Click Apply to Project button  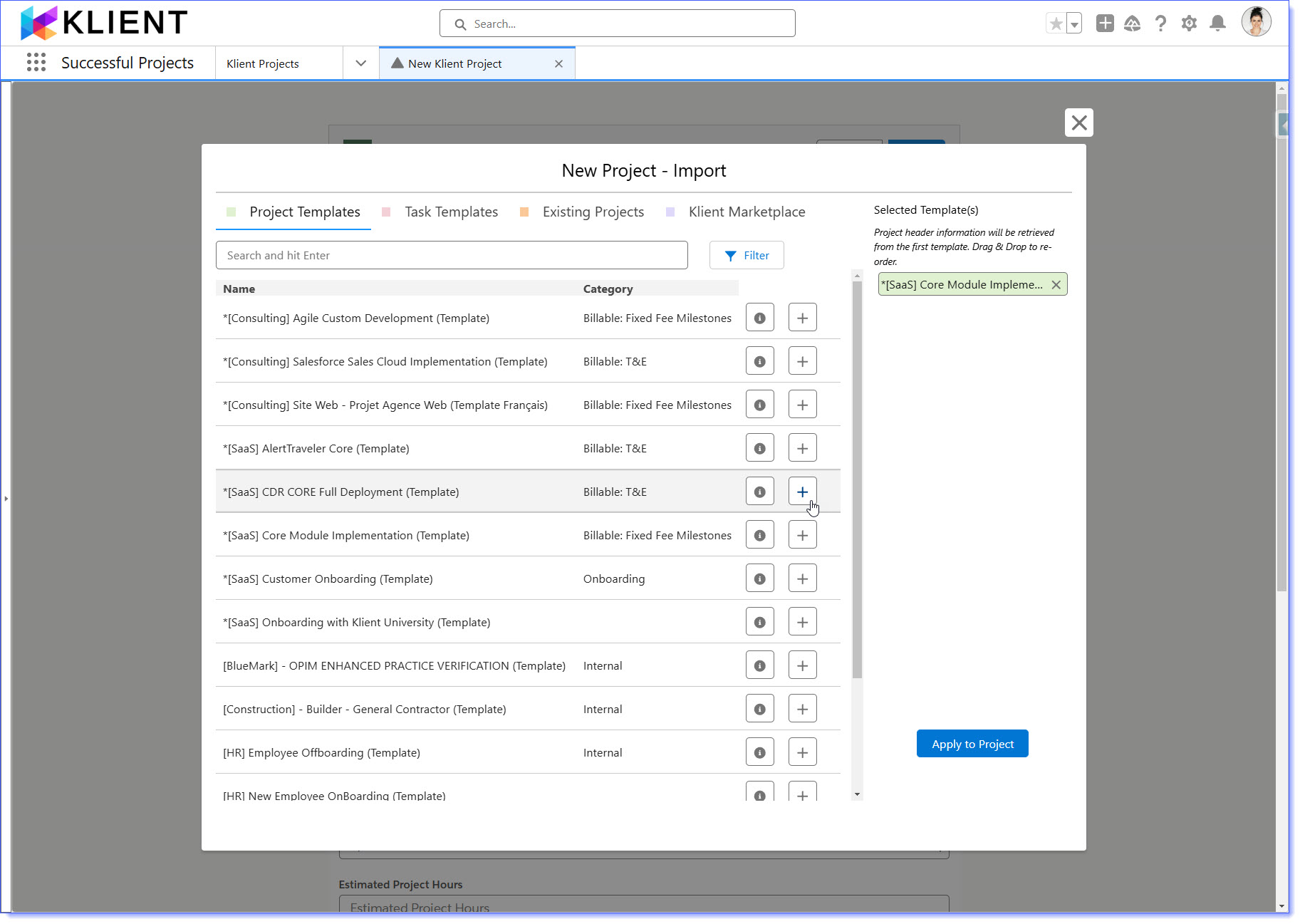coord(972,744)
